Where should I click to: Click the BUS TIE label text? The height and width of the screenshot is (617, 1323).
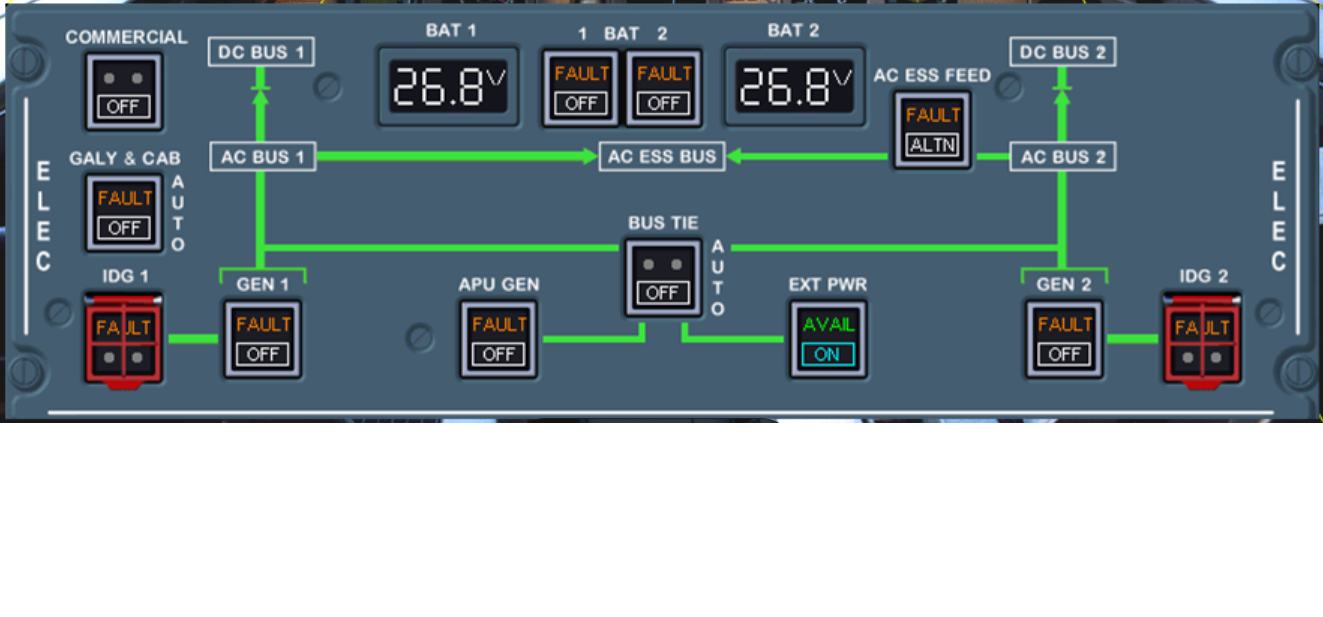(x=663, y=222)
